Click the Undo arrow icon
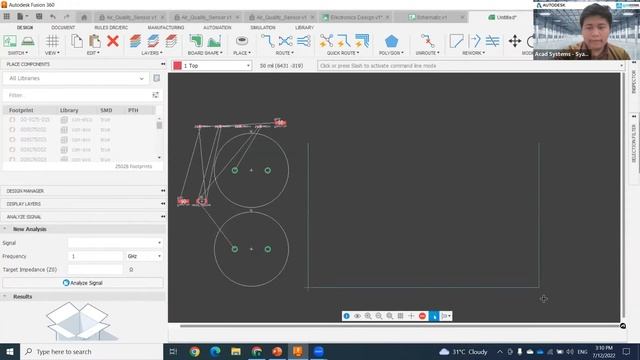Viewport: 640px width, 360px height. (53, 17)
